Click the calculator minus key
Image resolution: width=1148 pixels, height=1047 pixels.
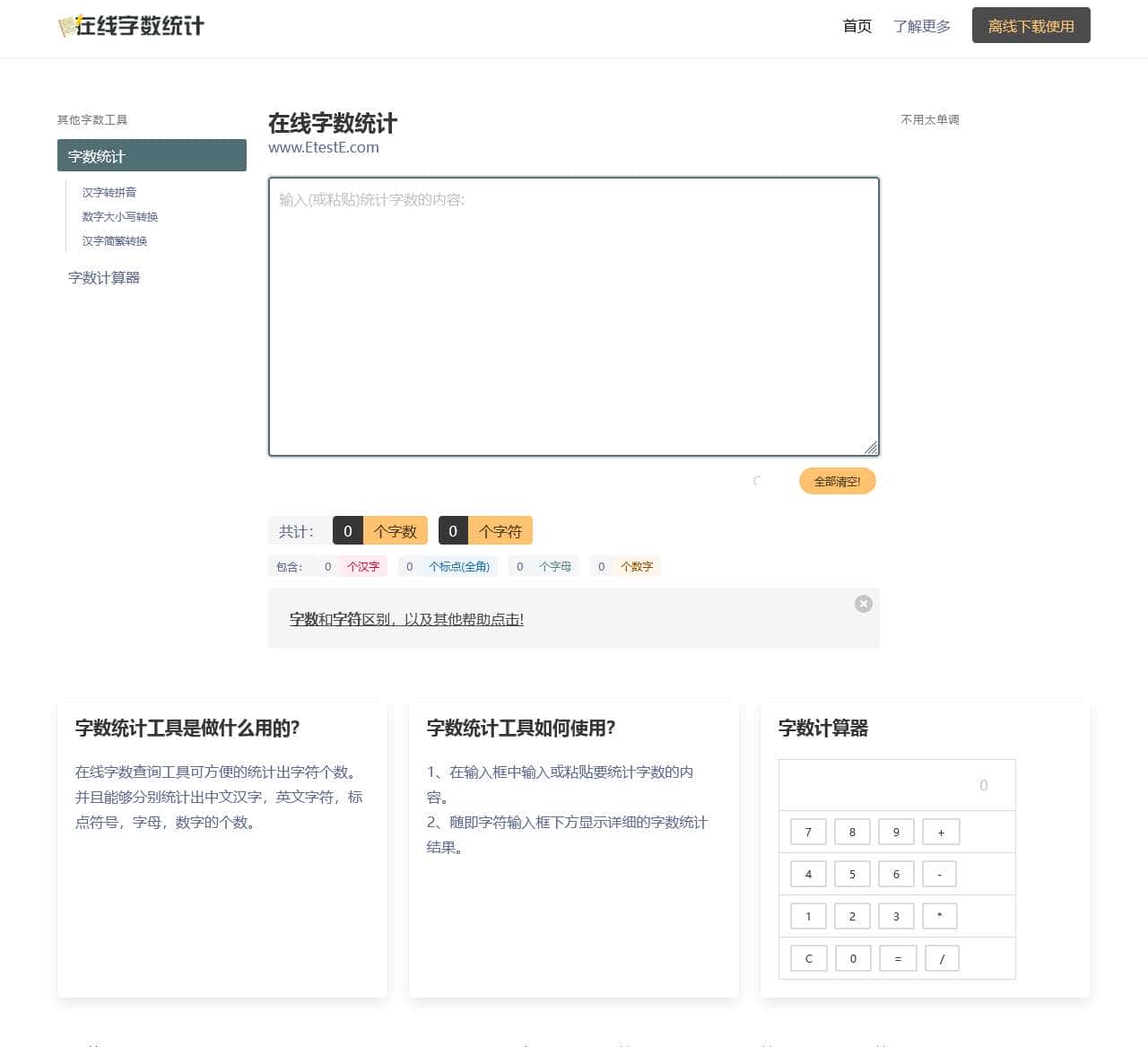pyautogui.click(x=939, y=874)
